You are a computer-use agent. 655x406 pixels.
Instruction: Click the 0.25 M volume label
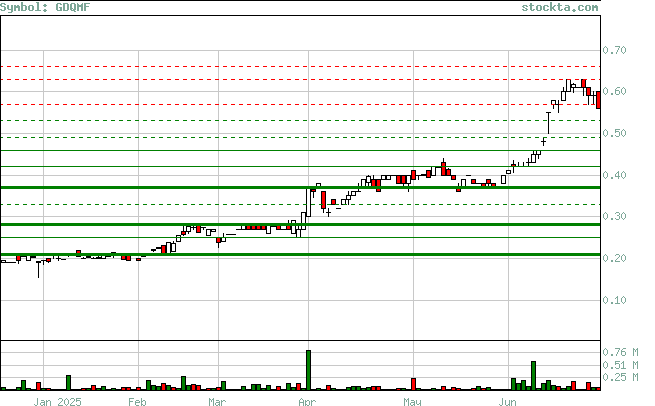(x=620, y=378)
